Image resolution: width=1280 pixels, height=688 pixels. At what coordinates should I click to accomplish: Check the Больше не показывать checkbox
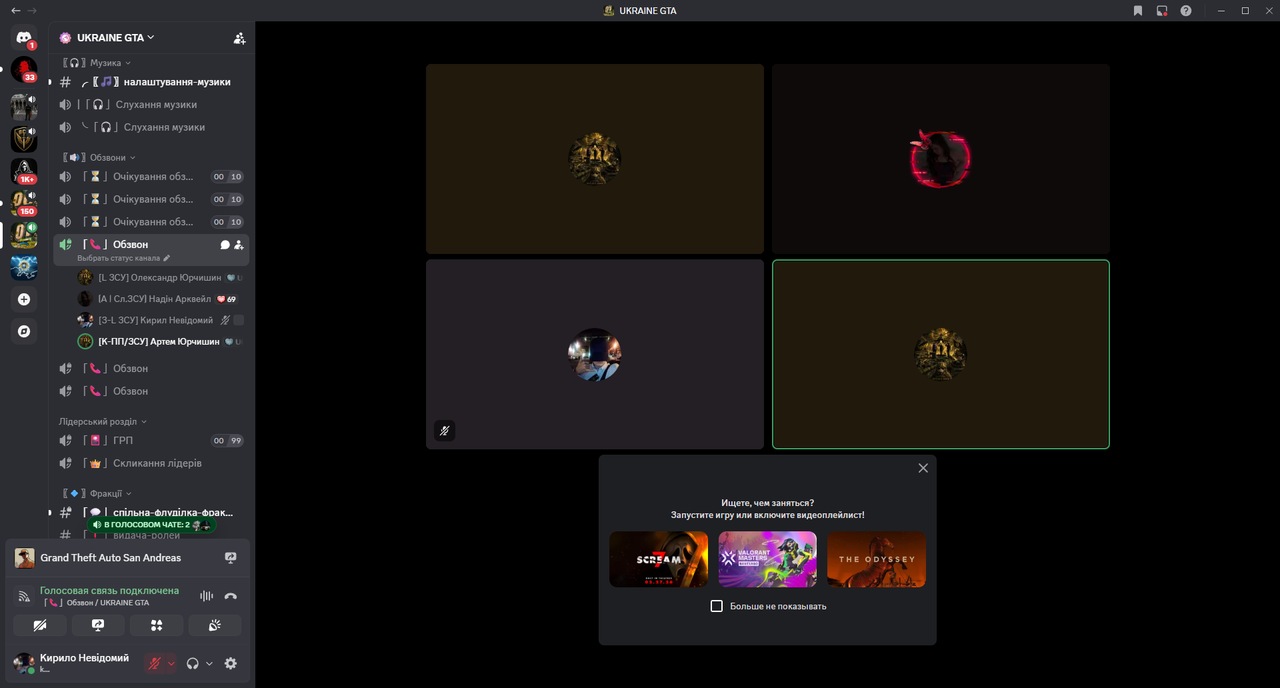point(716,606)
